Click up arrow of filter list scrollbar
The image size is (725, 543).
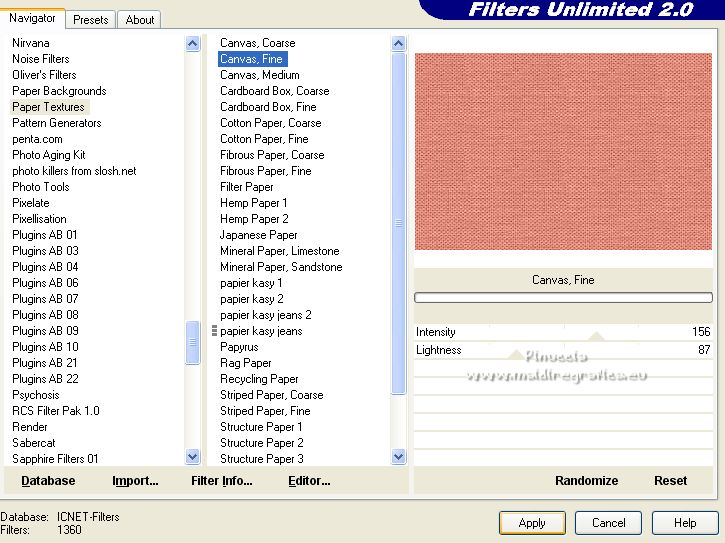(x=399, y=43)
